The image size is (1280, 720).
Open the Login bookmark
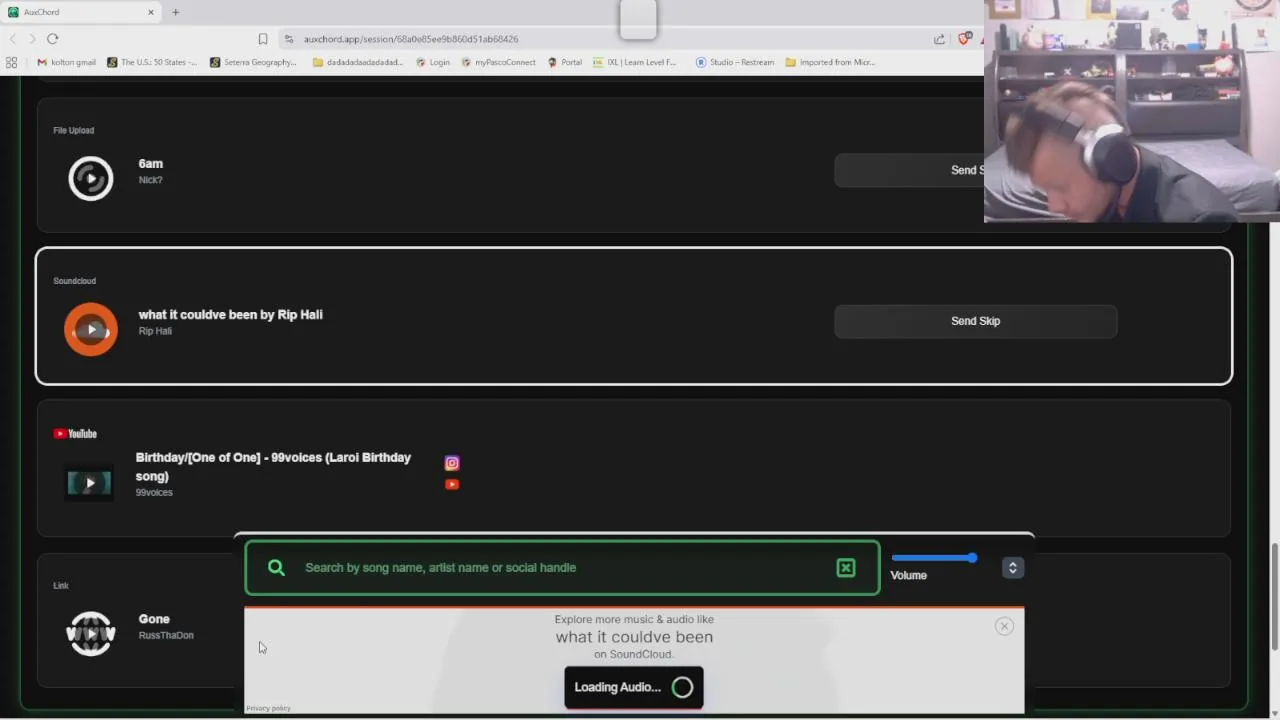coord(432,62)
